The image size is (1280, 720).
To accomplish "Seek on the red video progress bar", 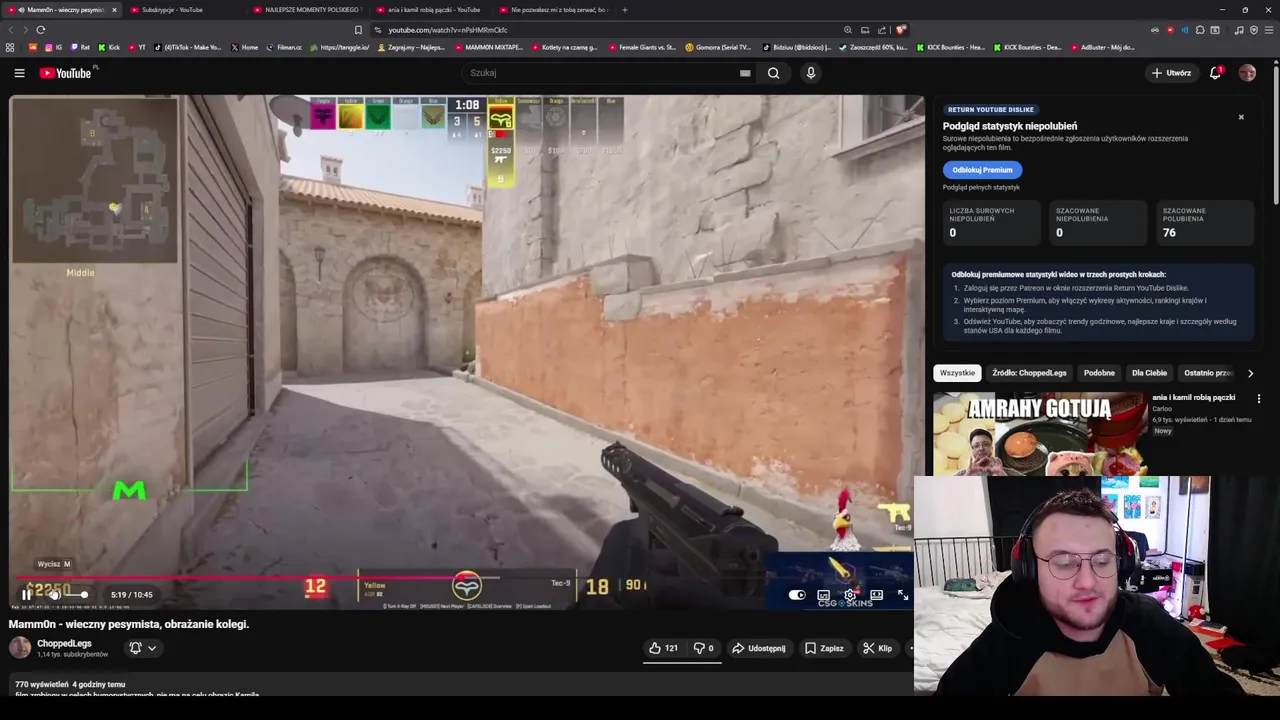I will (x=467, y=578).
